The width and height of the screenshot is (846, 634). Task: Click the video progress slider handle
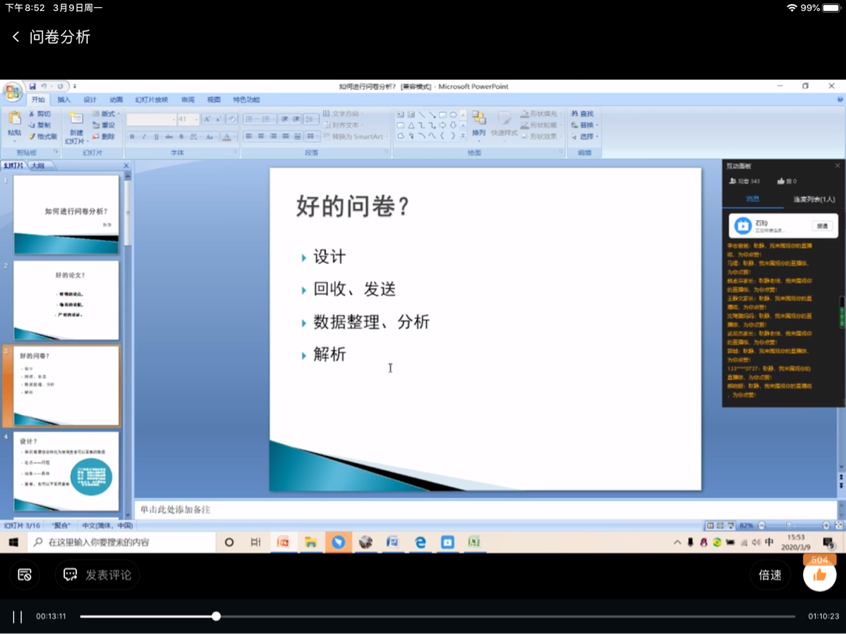pos(216,616)
